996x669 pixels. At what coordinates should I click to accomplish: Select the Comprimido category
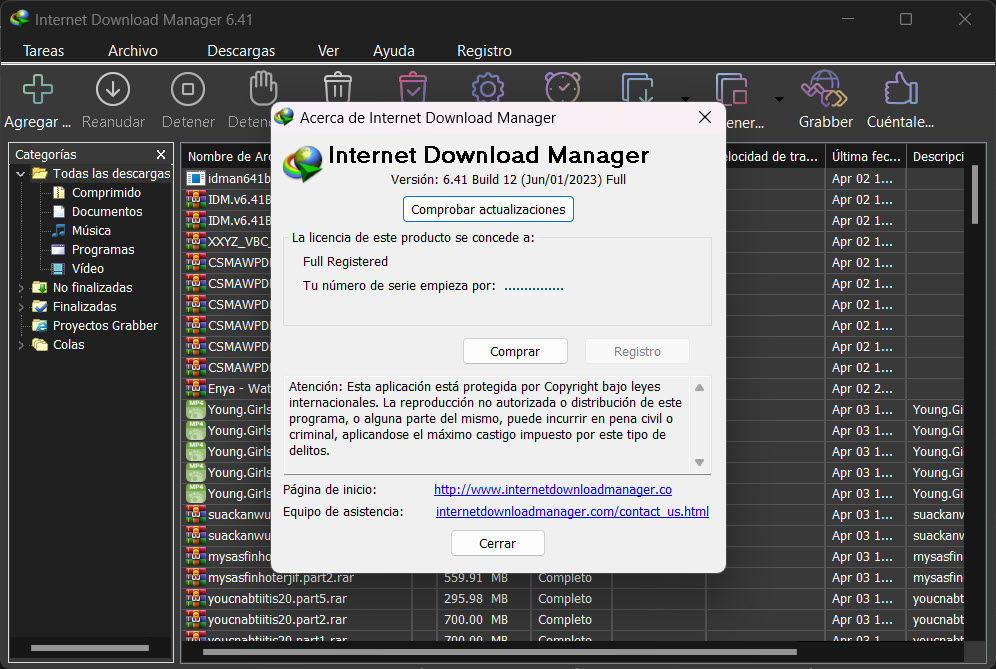pyautogui.click(x=106, y=193)
